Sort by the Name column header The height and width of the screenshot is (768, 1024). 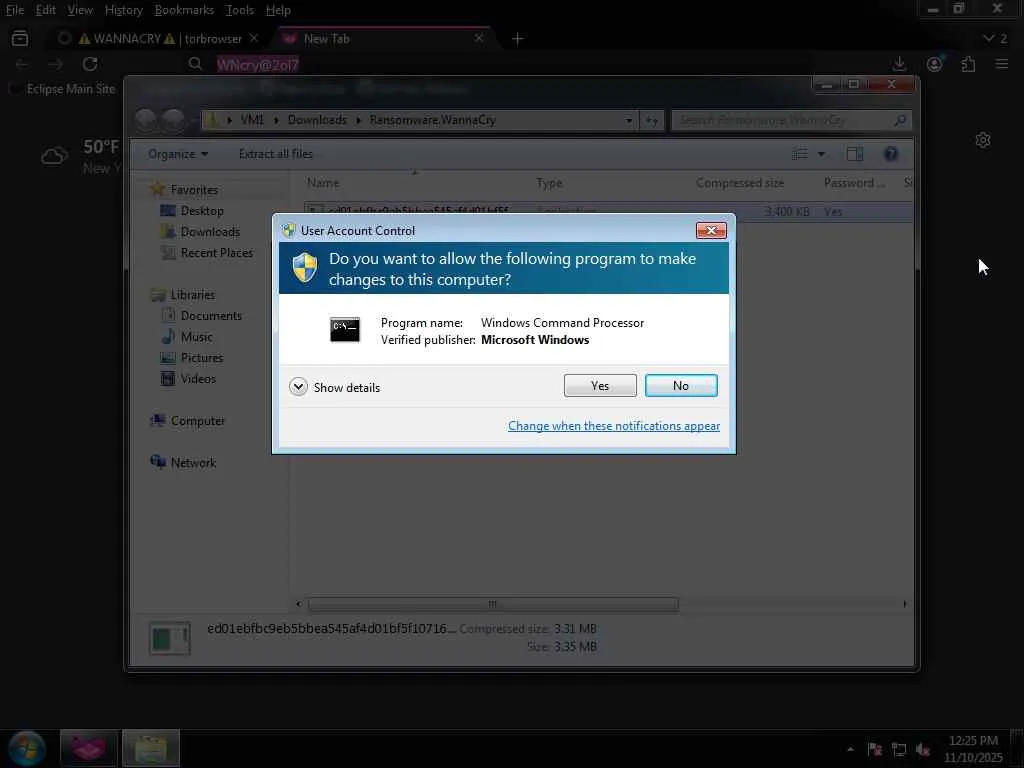click(323, 183)
